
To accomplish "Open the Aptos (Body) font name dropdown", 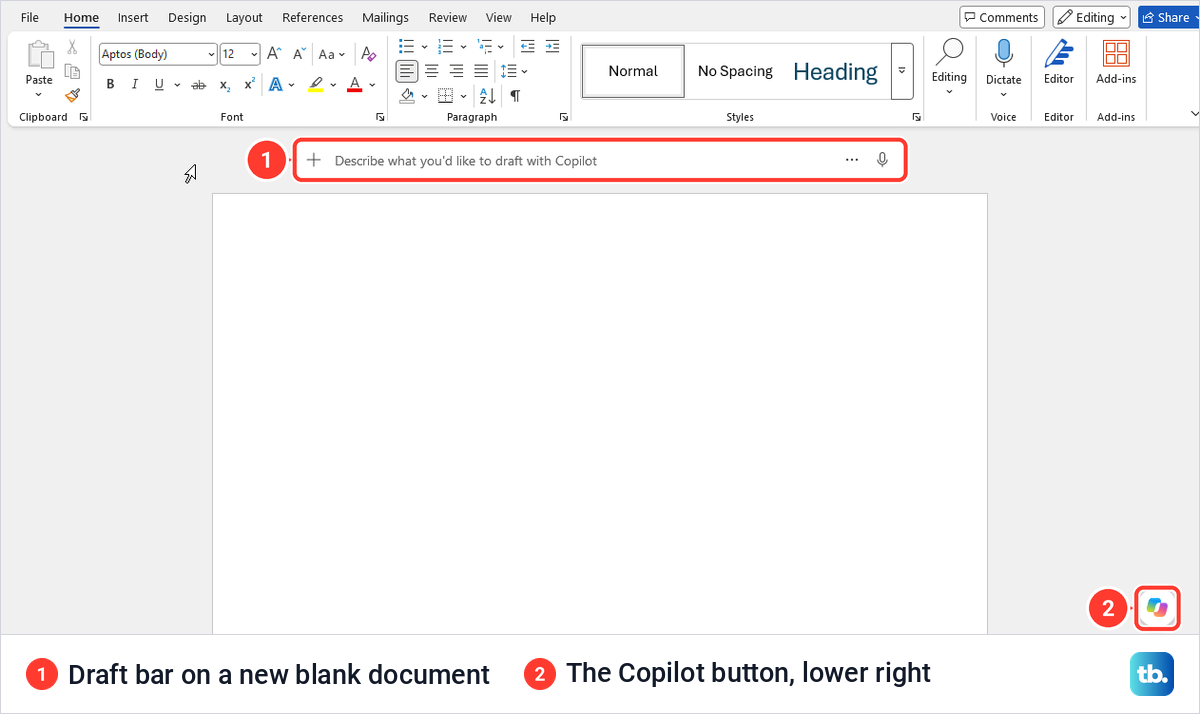I will click(x=211, y=55).
